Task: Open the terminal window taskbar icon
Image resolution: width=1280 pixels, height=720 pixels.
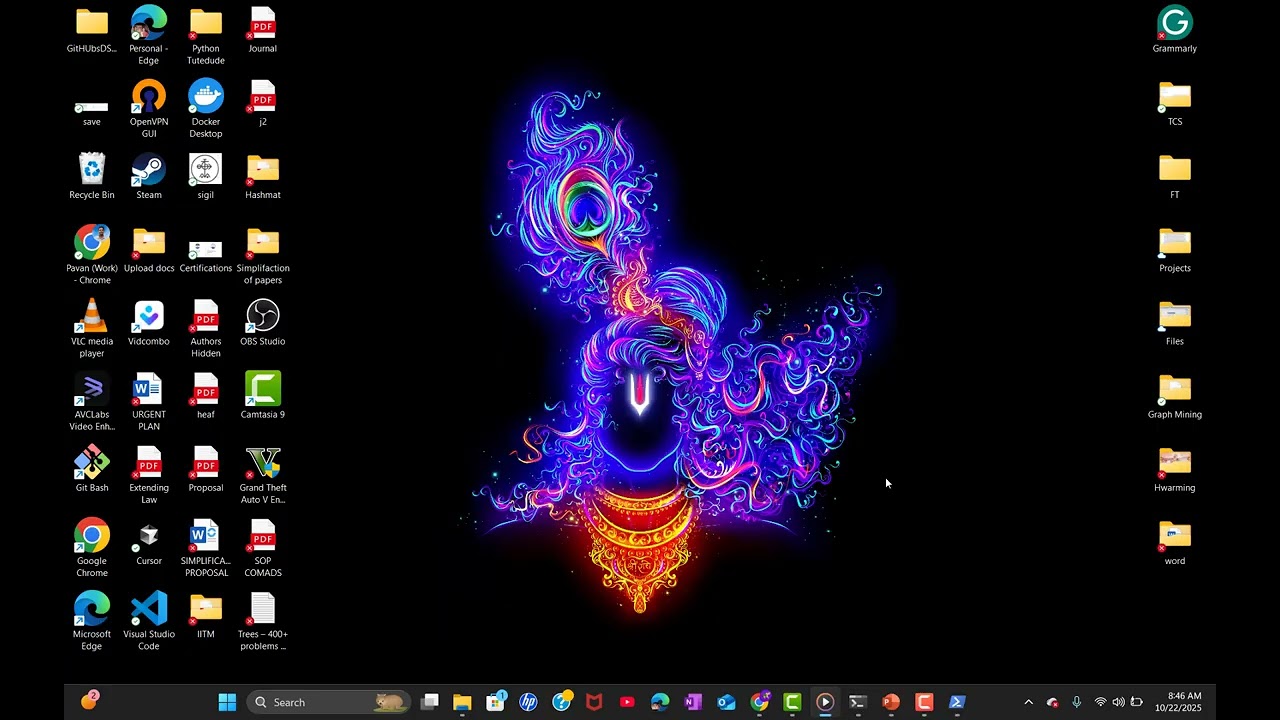Action: 858,702
